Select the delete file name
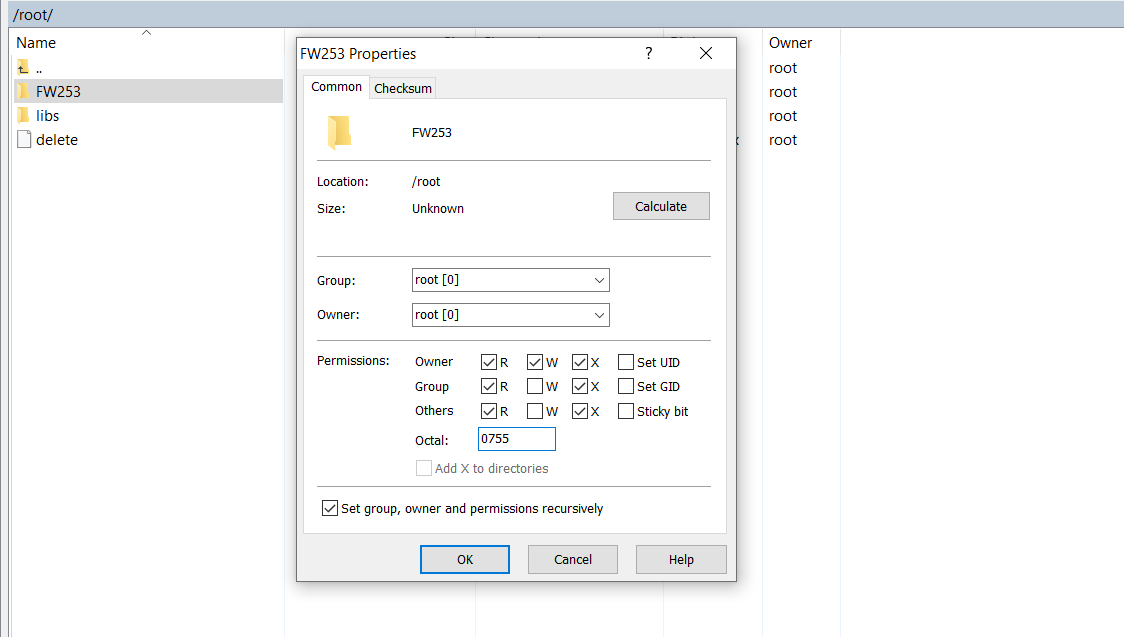This screenshot has width=1124, height=637. coord(57,140)
